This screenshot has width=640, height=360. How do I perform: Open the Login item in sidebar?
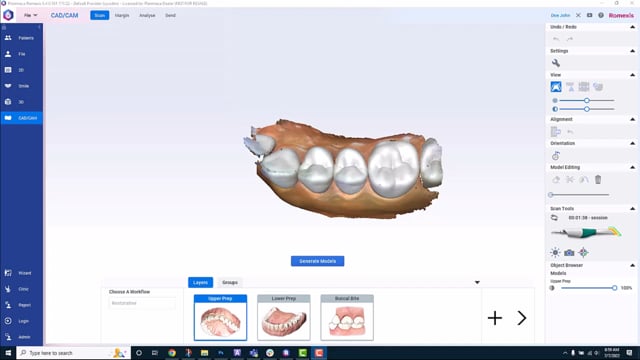(x=21, y=321)
